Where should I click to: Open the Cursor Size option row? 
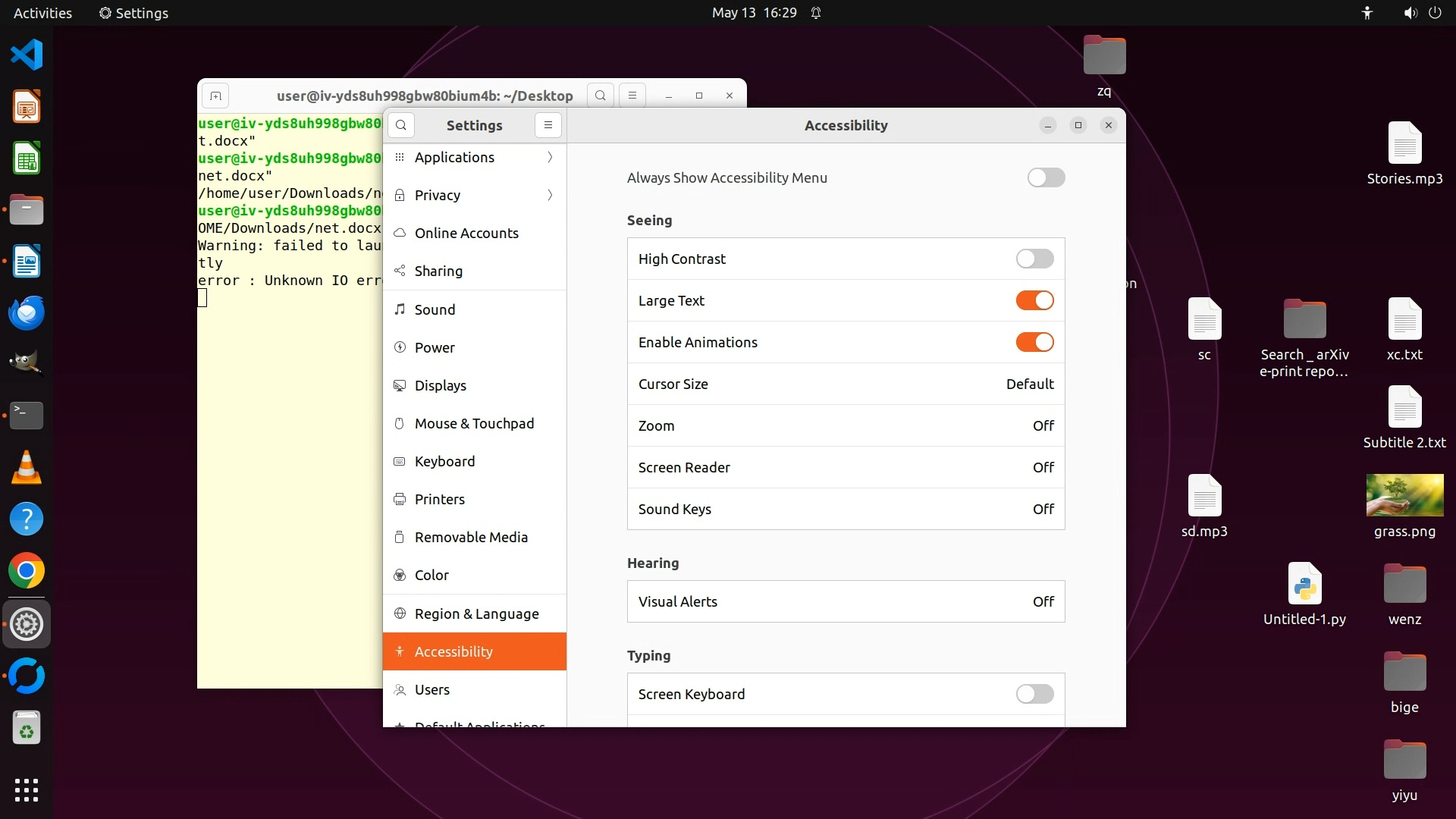(x=845, y=384)
